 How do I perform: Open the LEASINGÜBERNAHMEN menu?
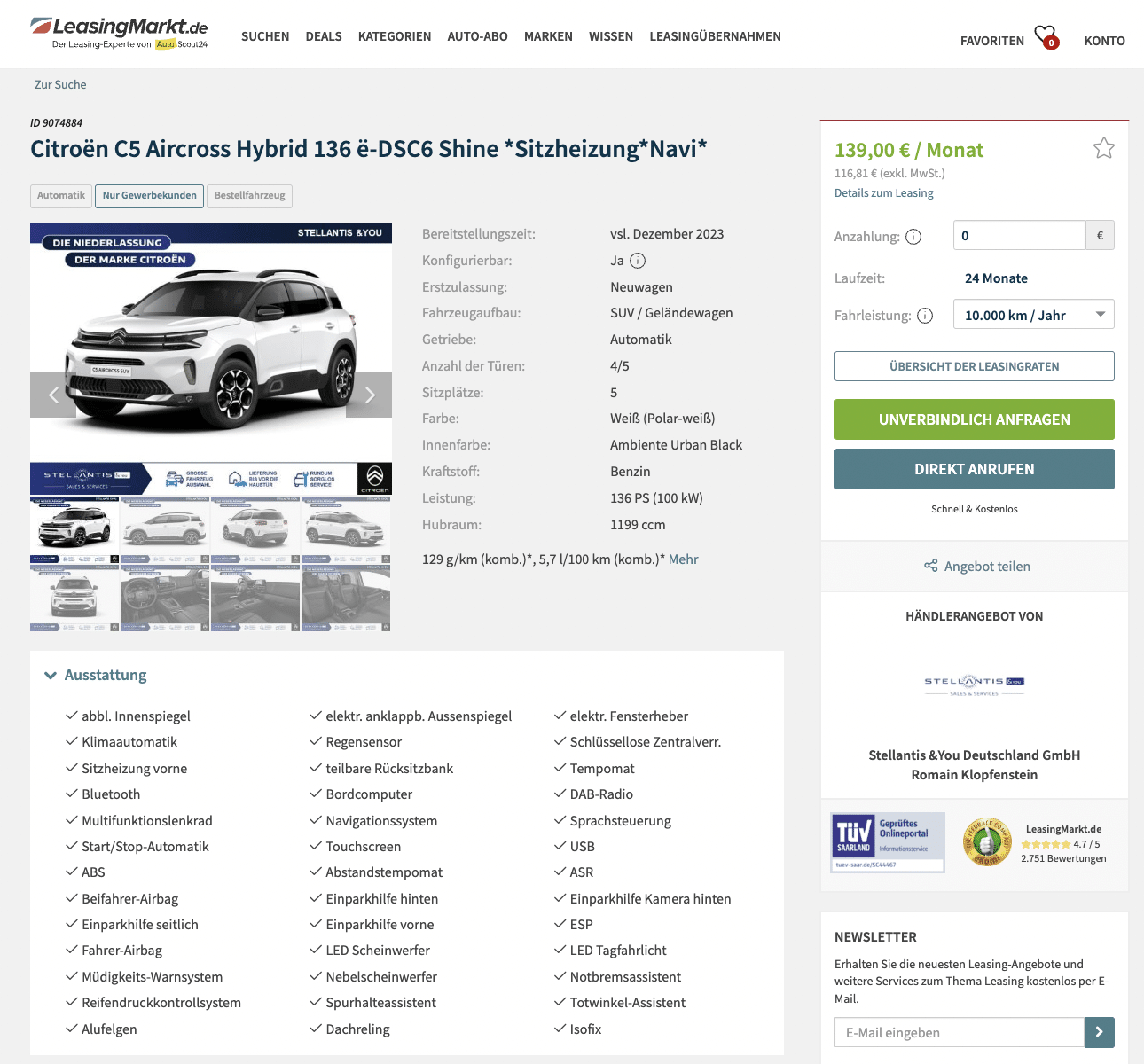point(715,36)
